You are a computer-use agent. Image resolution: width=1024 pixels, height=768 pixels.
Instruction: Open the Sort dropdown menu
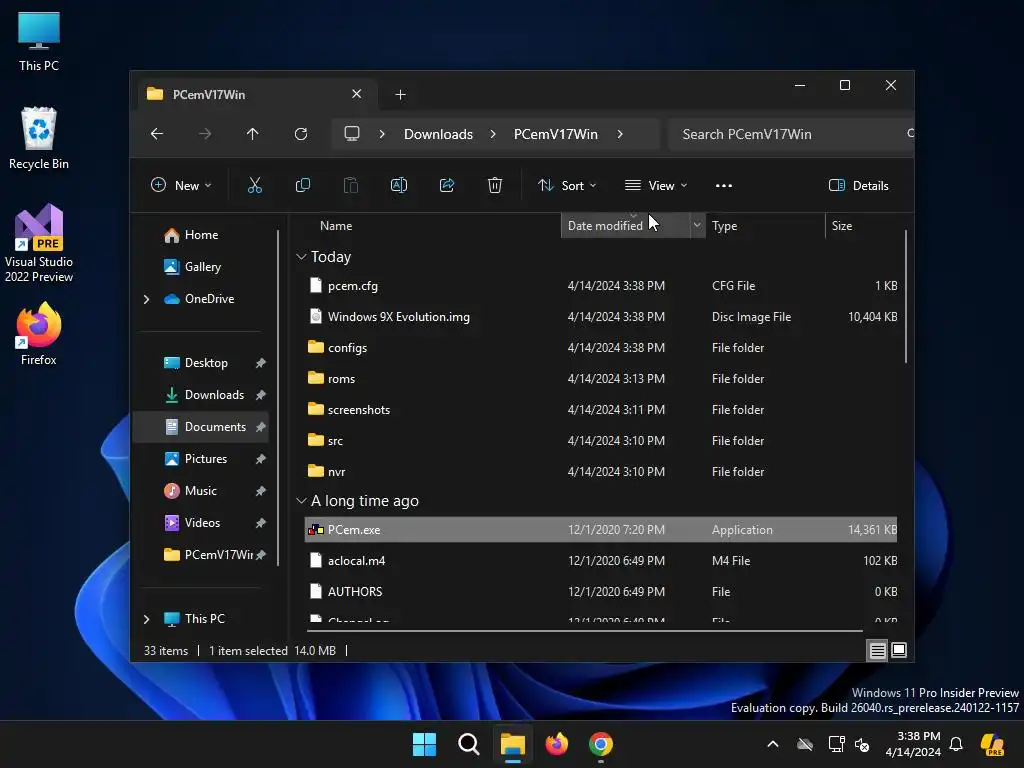point(567,185)
